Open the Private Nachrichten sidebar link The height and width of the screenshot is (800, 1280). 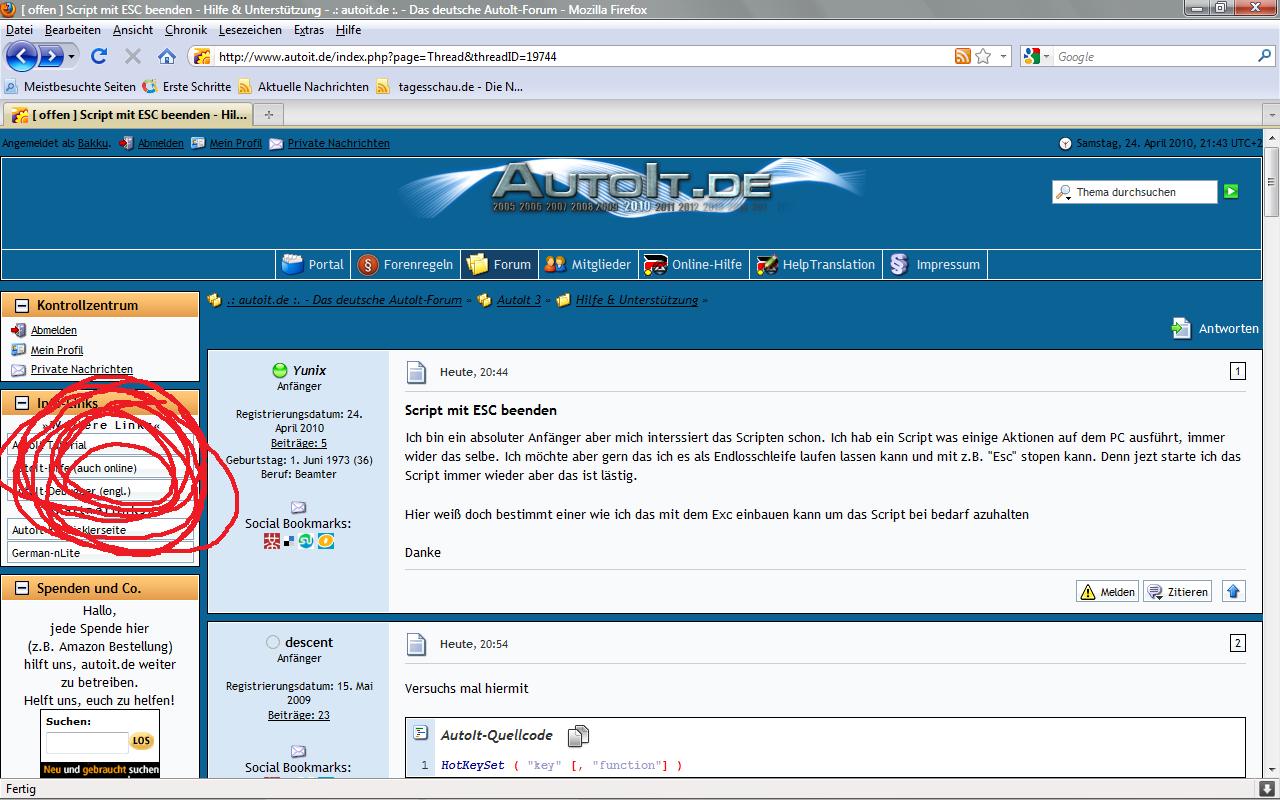point(81,369)
